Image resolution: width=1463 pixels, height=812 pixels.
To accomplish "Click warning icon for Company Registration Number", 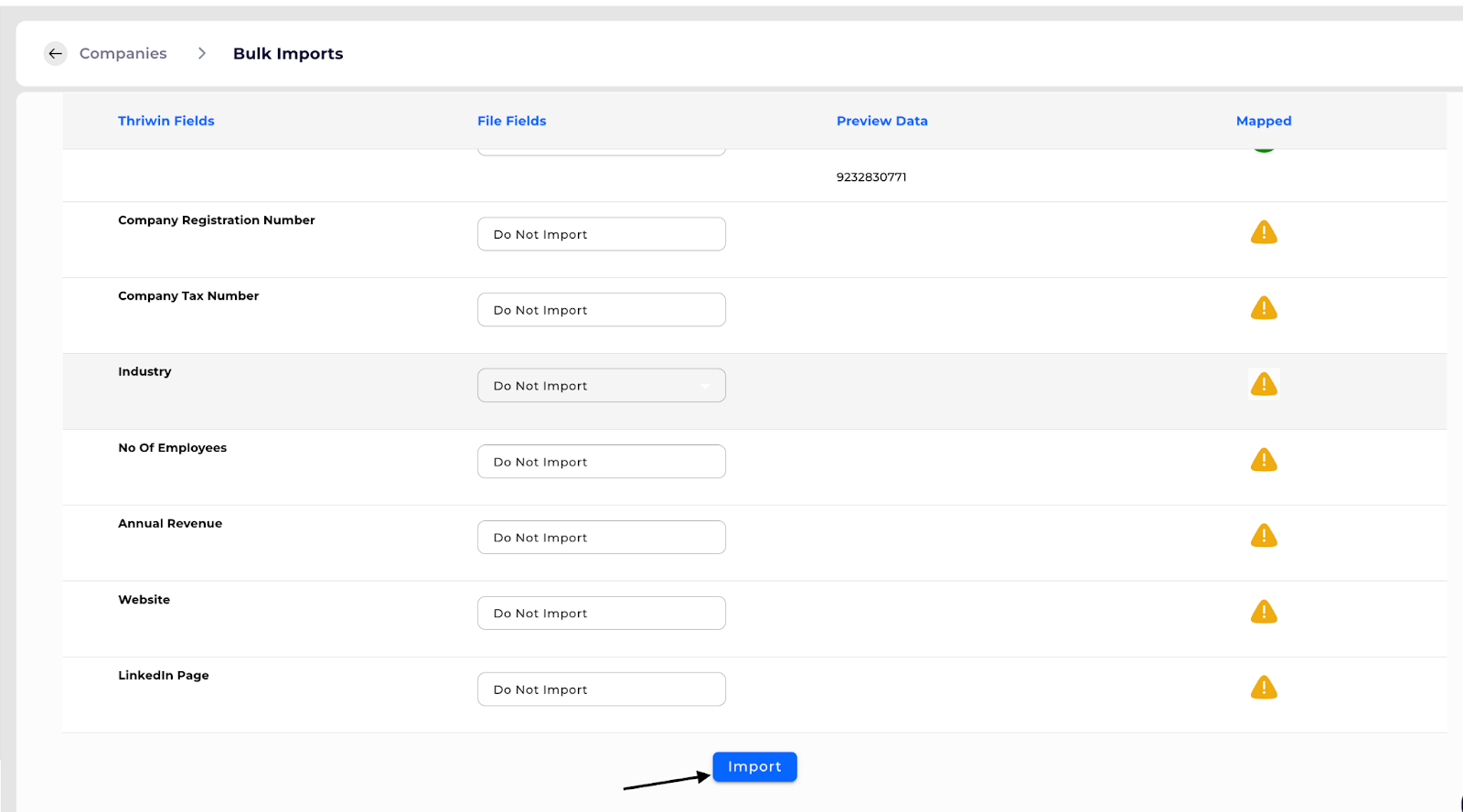I will [x=1264, y=232].
